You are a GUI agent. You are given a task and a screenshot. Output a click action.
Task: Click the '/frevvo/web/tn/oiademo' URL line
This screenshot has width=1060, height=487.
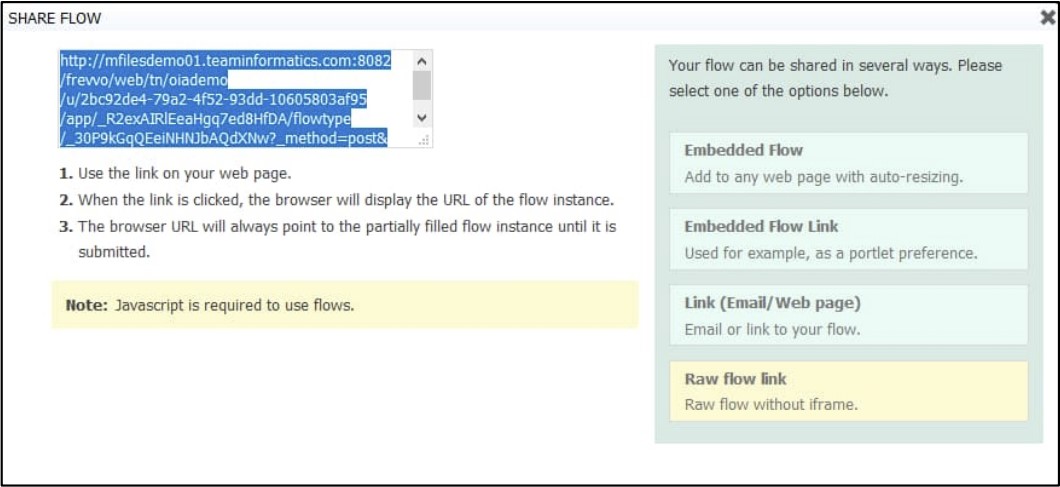pyautogui.click(x=145, y=80)
